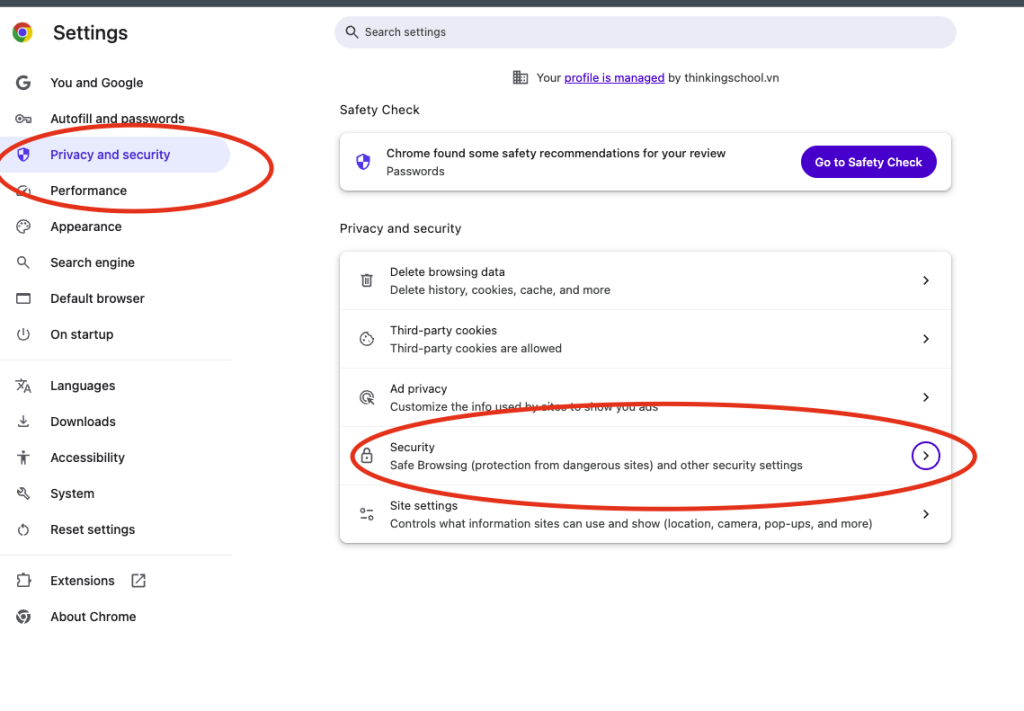This screenshot has width=1024, height=711.
Task: Click the Extensions external link icon
Action: coord(138,581)
